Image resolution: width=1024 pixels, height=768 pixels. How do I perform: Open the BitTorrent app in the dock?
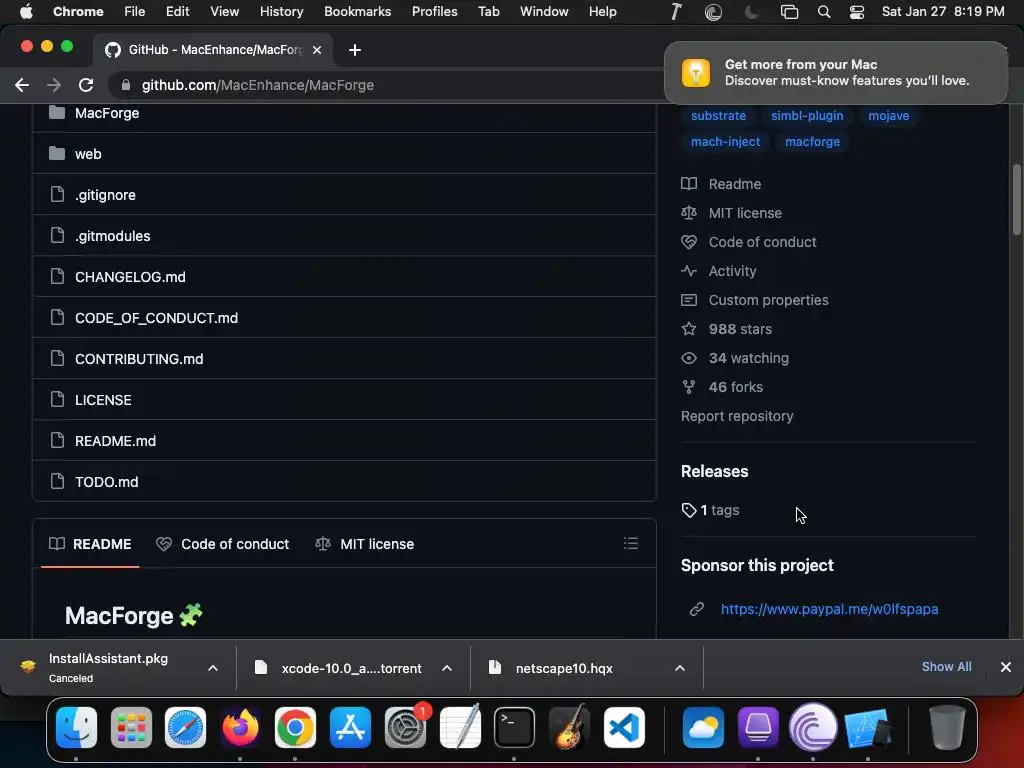pos(813,728)
